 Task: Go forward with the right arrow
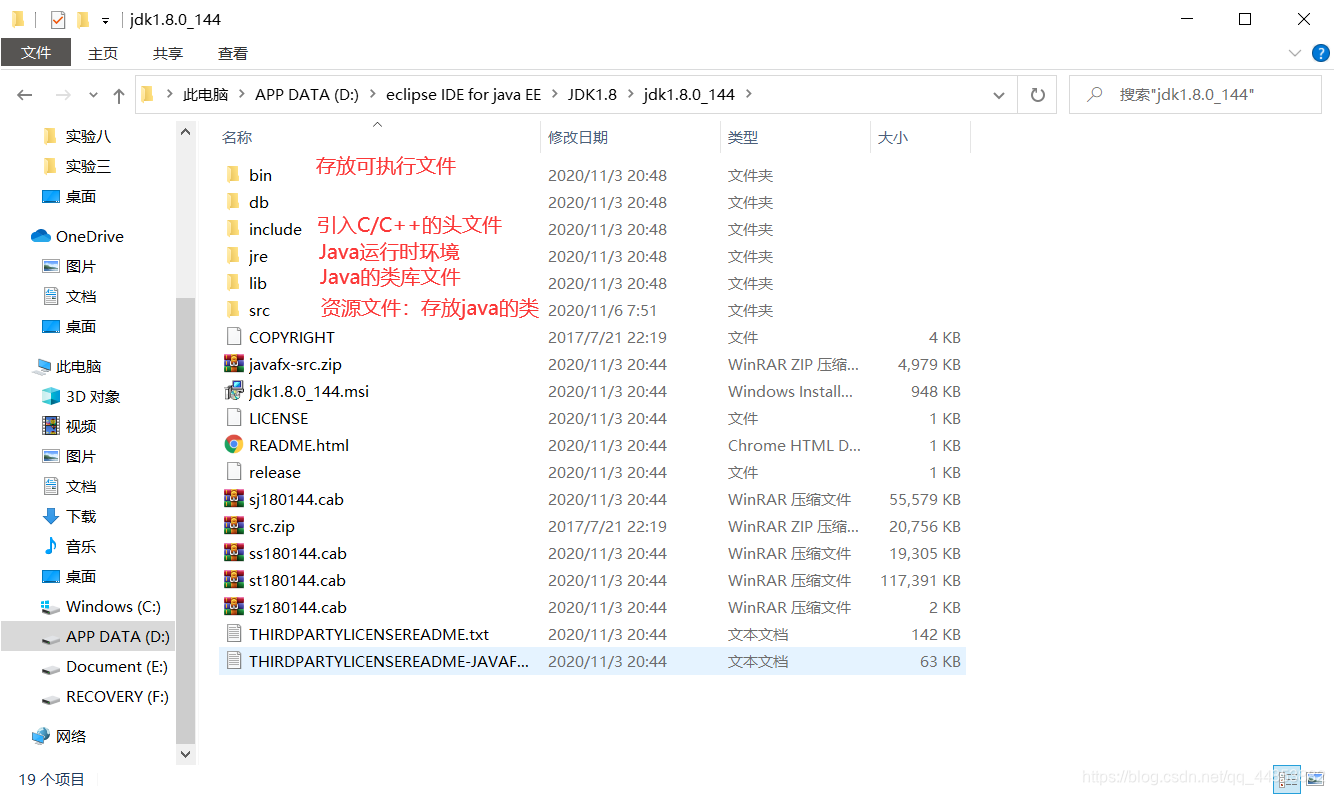point(63,95)
